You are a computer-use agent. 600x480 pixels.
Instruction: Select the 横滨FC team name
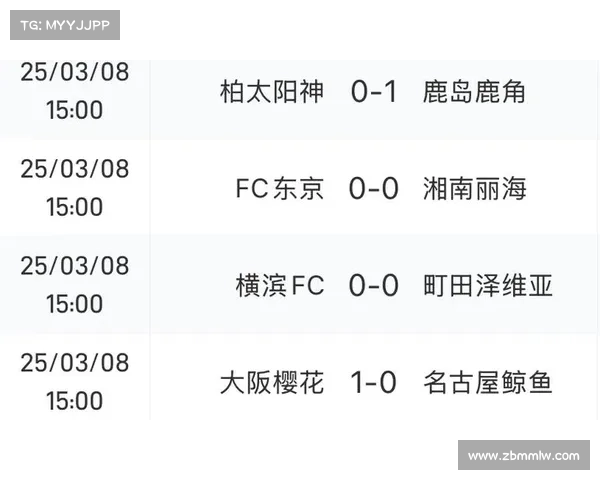click(x=280, y=286)
